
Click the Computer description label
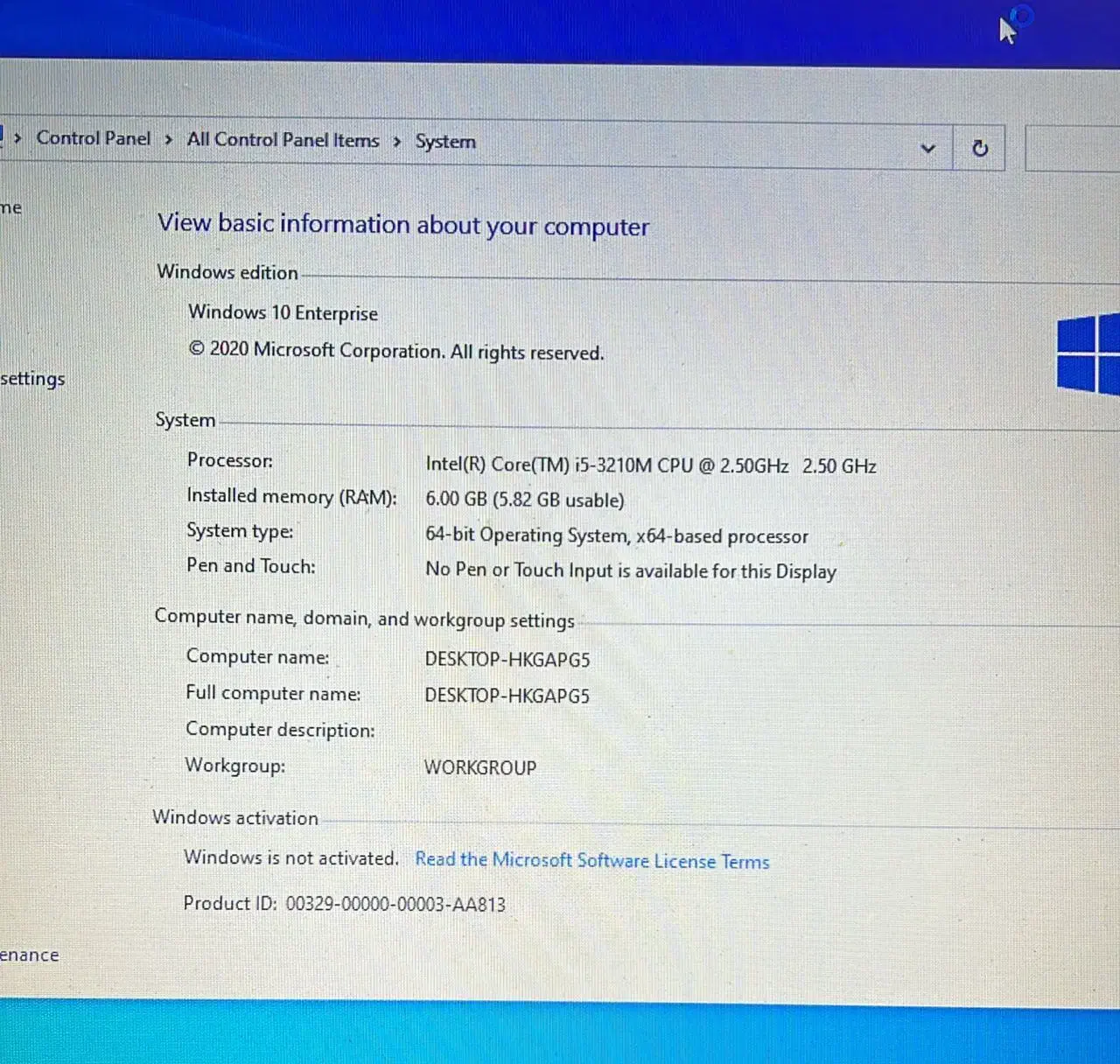280,729
